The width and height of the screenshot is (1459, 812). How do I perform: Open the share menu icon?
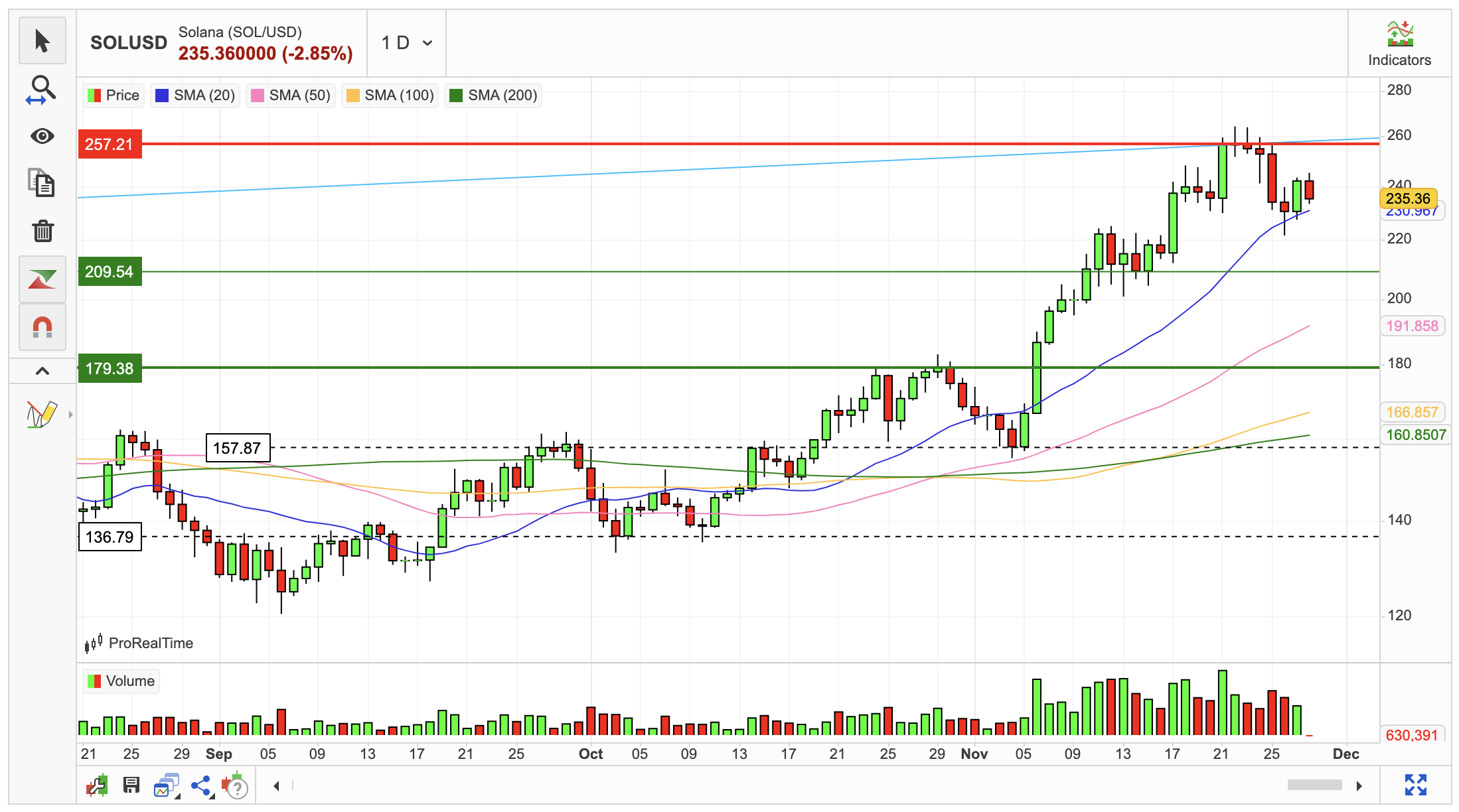click(201, 785)
